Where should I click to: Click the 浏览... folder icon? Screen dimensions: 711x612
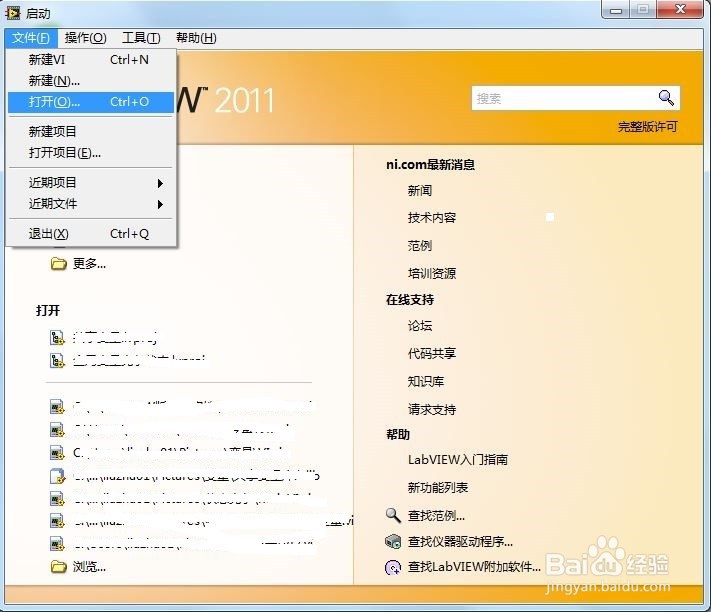tap(58, 566)
